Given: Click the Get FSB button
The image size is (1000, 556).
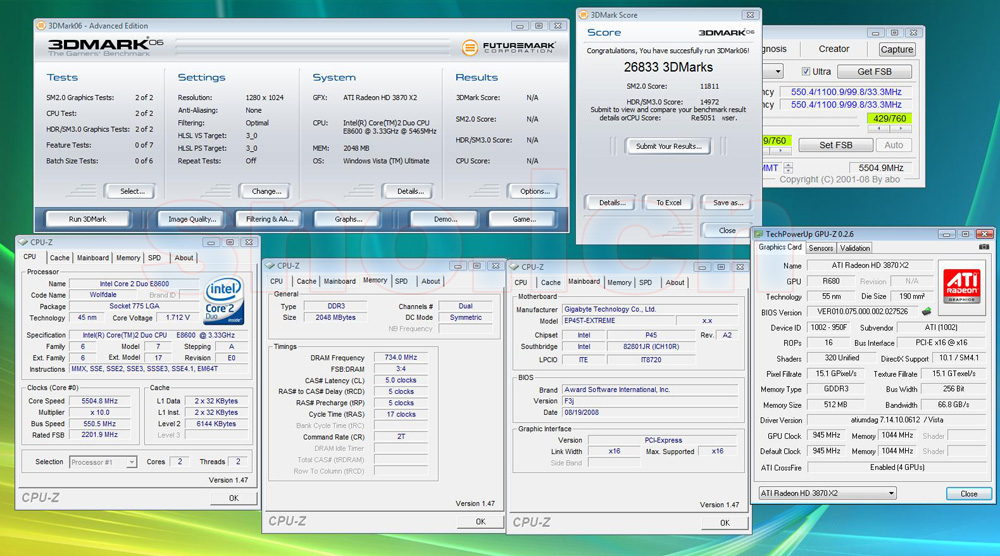Looking at the screenshot, I should [874, 71].
